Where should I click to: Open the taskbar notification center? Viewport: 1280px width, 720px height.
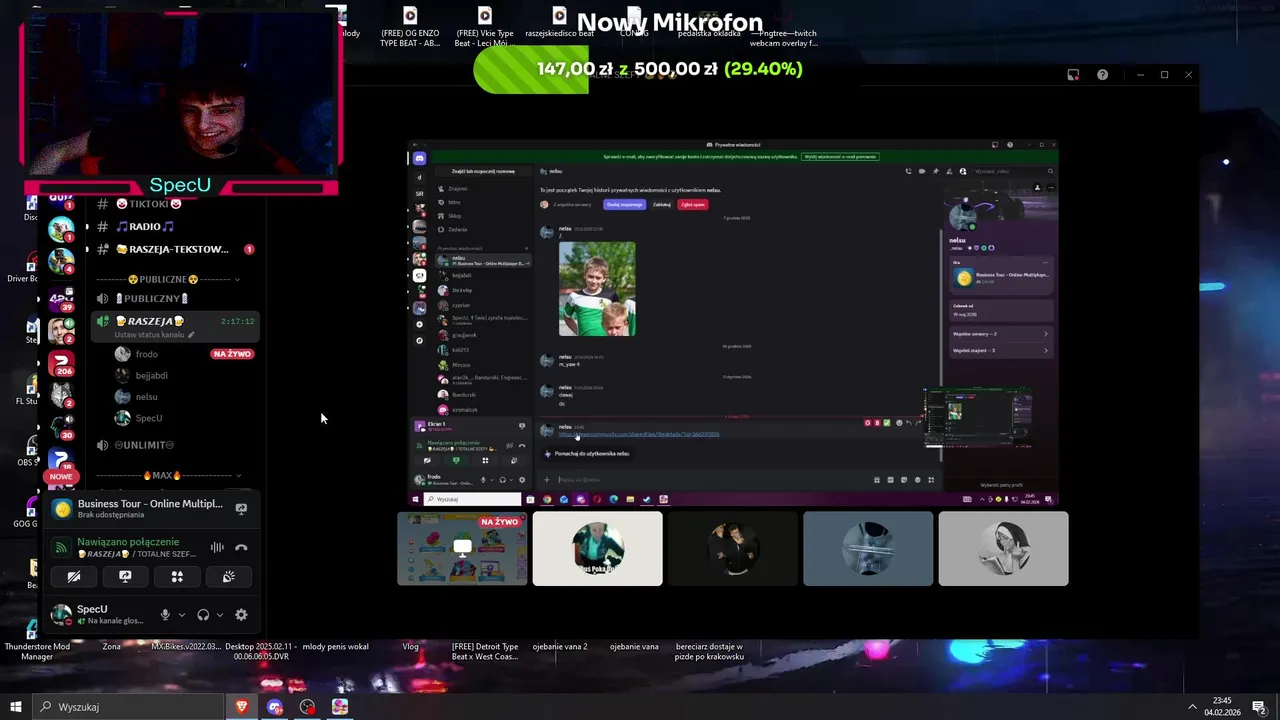click(x=1259, y=707)
